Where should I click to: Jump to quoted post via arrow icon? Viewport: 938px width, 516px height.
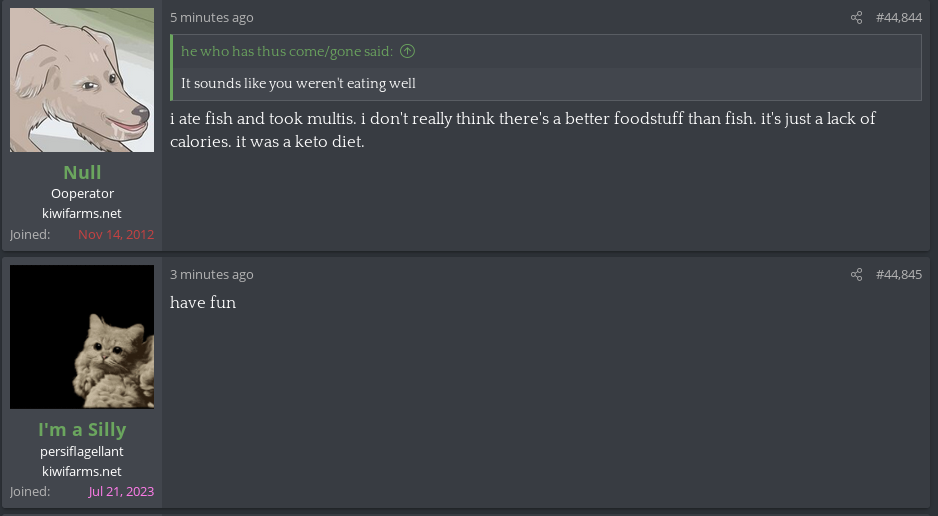(408, 52)
